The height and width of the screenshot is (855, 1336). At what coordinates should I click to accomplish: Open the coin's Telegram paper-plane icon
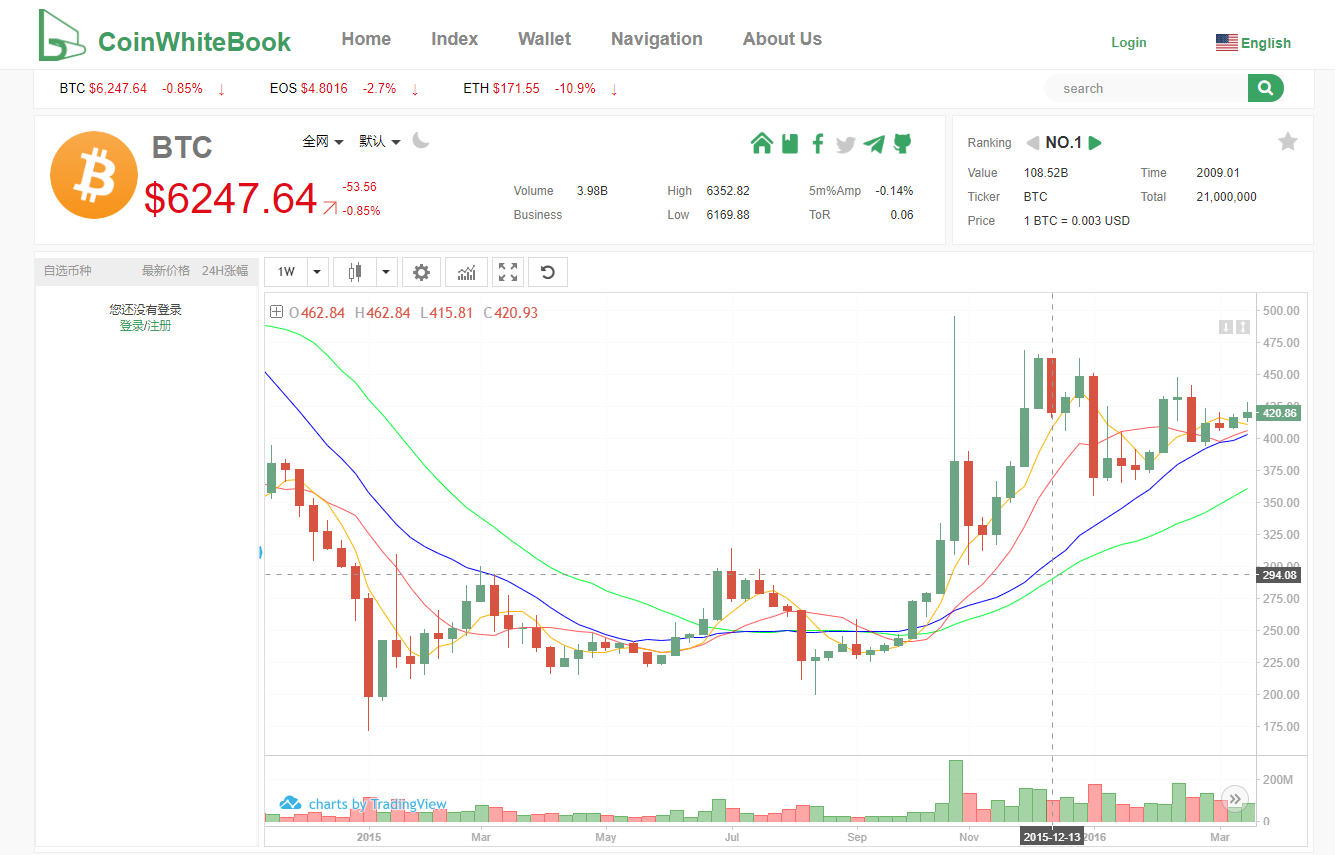coord(874,144)
